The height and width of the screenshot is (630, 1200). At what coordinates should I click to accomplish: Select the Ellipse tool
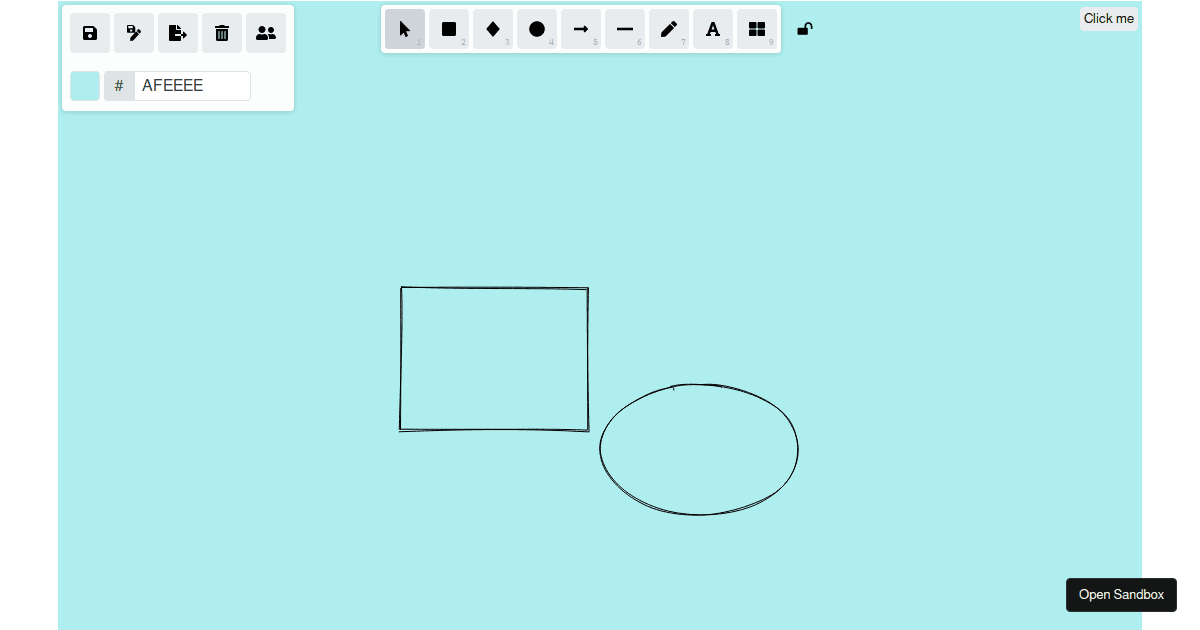[x=537, y=29]
